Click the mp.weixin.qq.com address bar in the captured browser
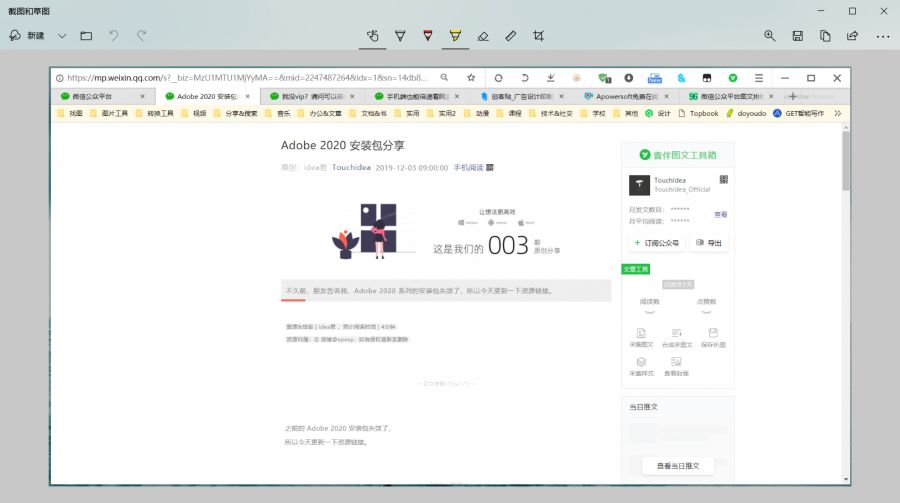The image size is (900, 503). pos(247,78)
